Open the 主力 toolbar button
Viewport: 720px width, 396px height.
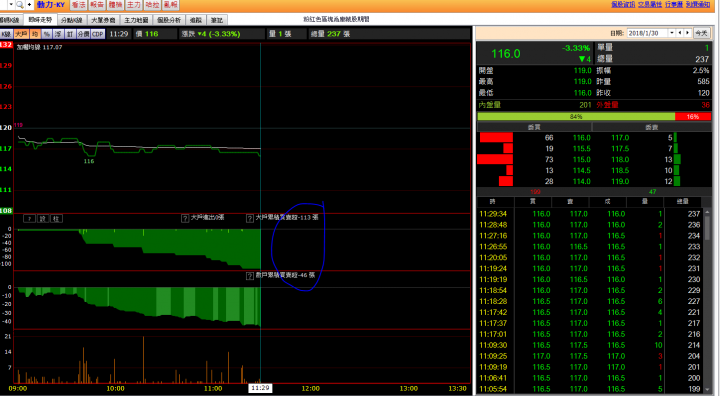click(x=134, y=5)
